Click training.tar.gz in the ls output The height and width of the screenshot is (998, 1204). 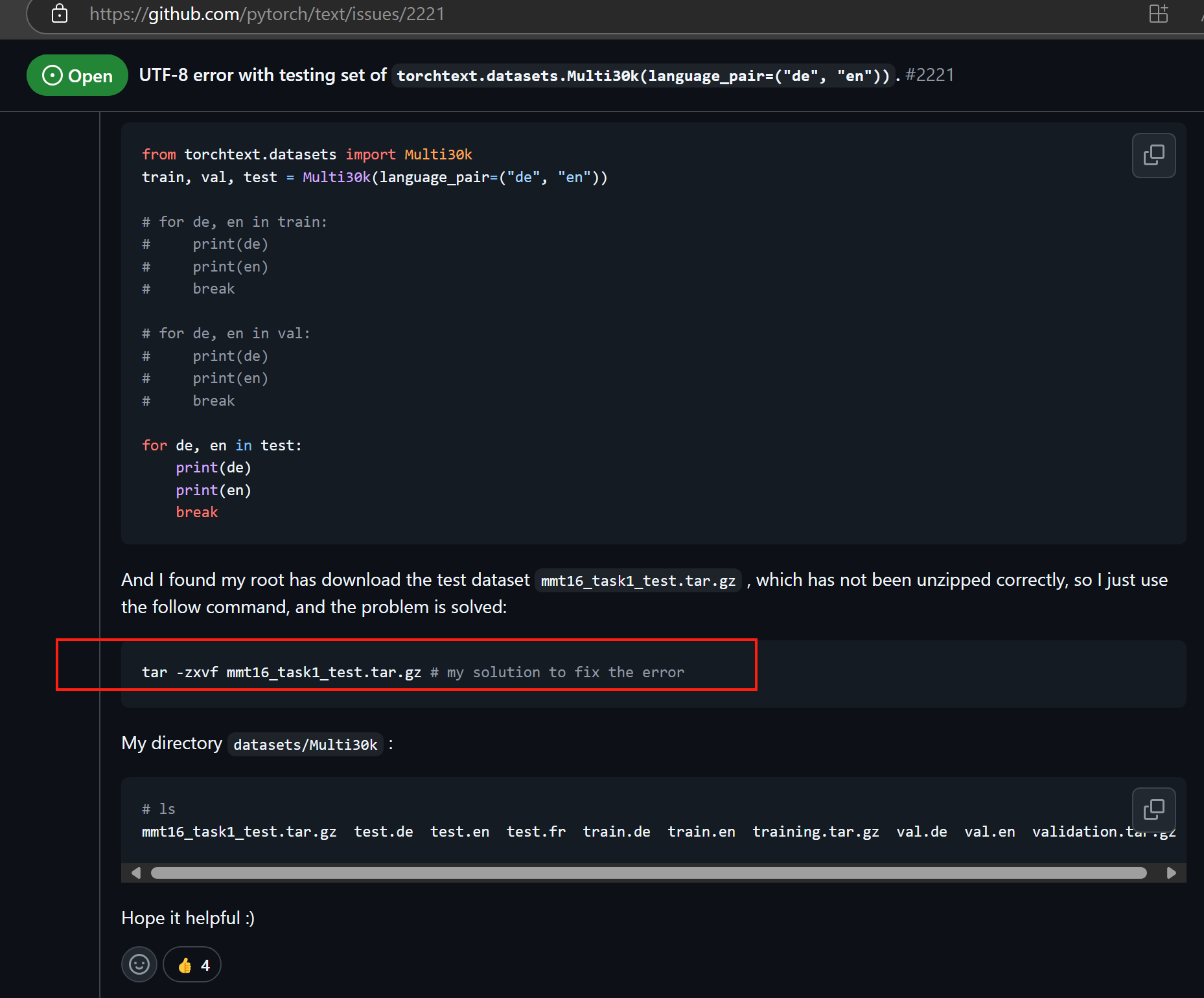pyautogui.click(x=815, y=831)
